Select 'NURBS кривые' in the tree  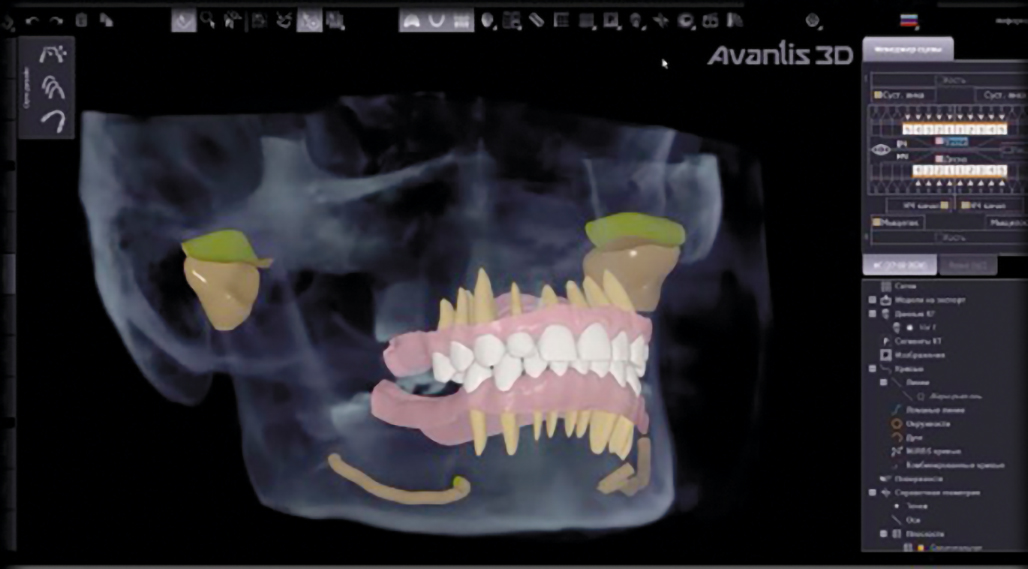(920, 450)
